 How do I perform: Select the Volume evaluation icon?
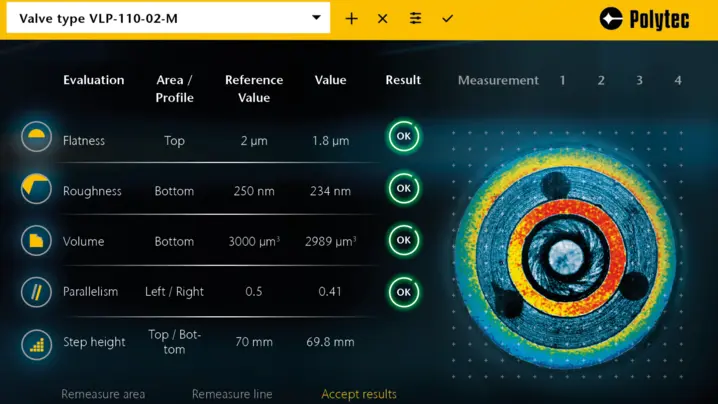click(37, 240)
